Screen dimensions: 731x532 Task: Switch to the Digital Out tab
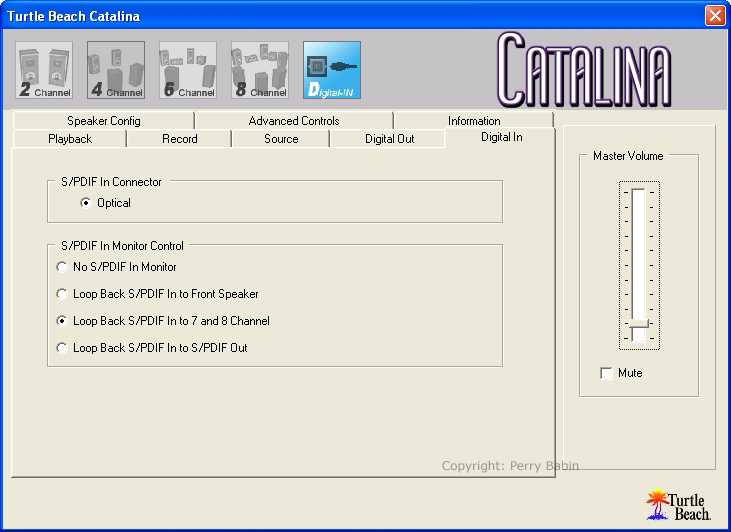(389, 139)
